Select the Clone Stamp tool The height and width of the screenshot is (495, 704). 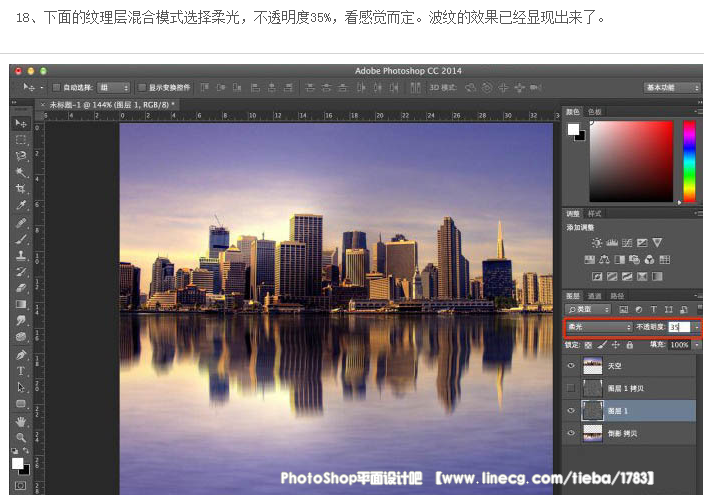pos(21,255)
